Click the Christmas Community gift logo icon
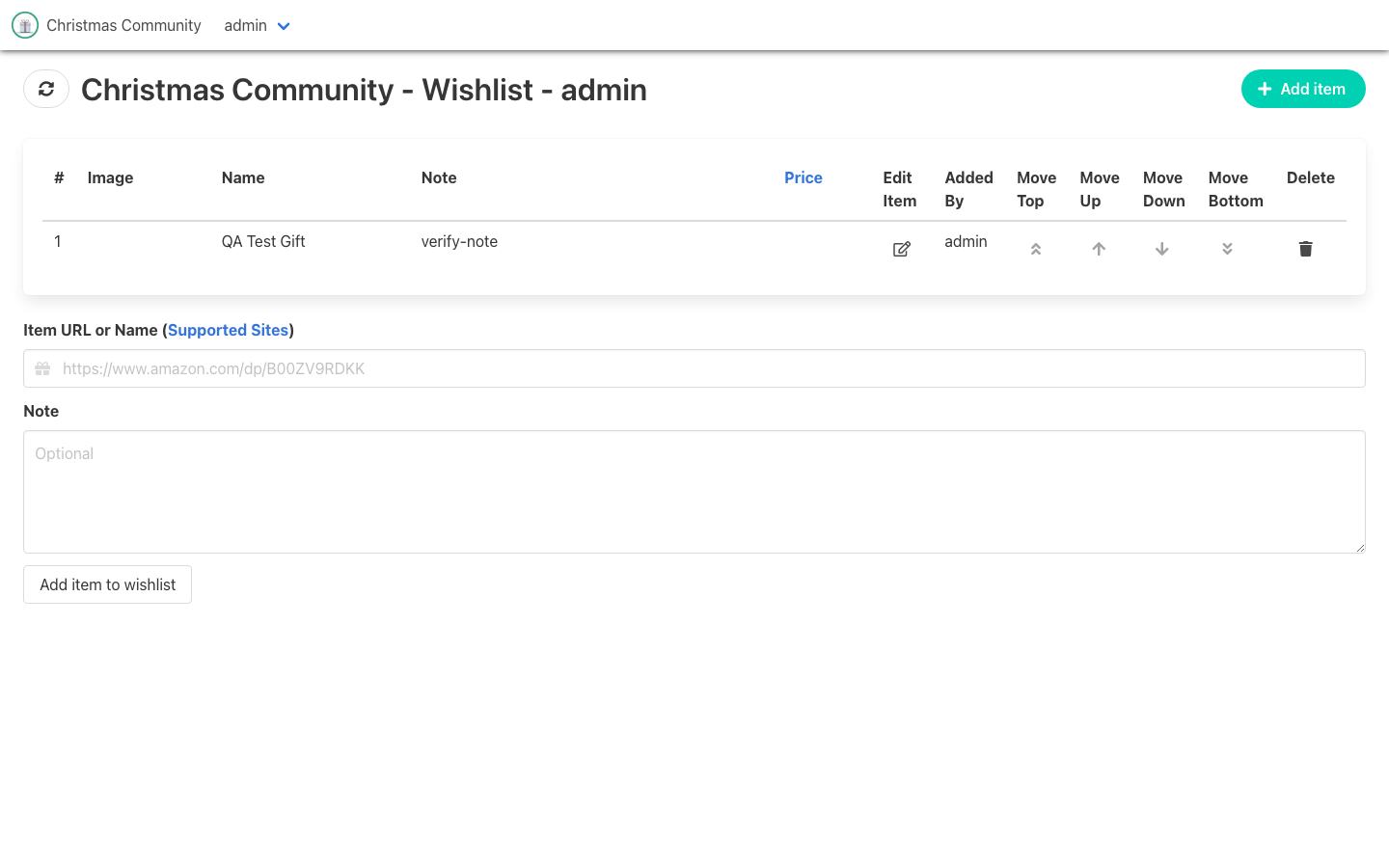Screen dimensions: 1389x868 [25, 25]
